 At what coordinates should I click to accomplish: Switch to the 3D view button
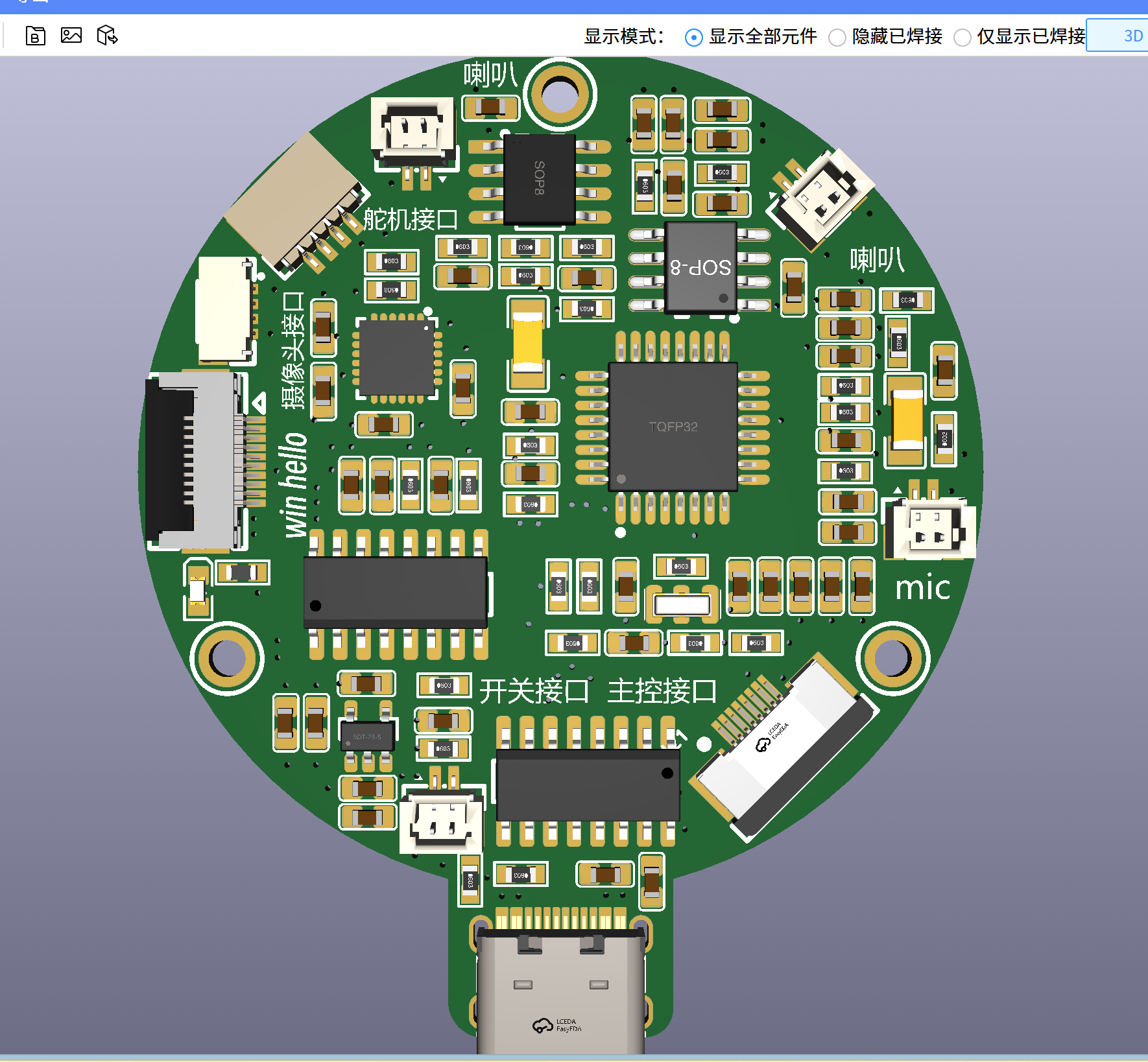(x=1118, y=36)
